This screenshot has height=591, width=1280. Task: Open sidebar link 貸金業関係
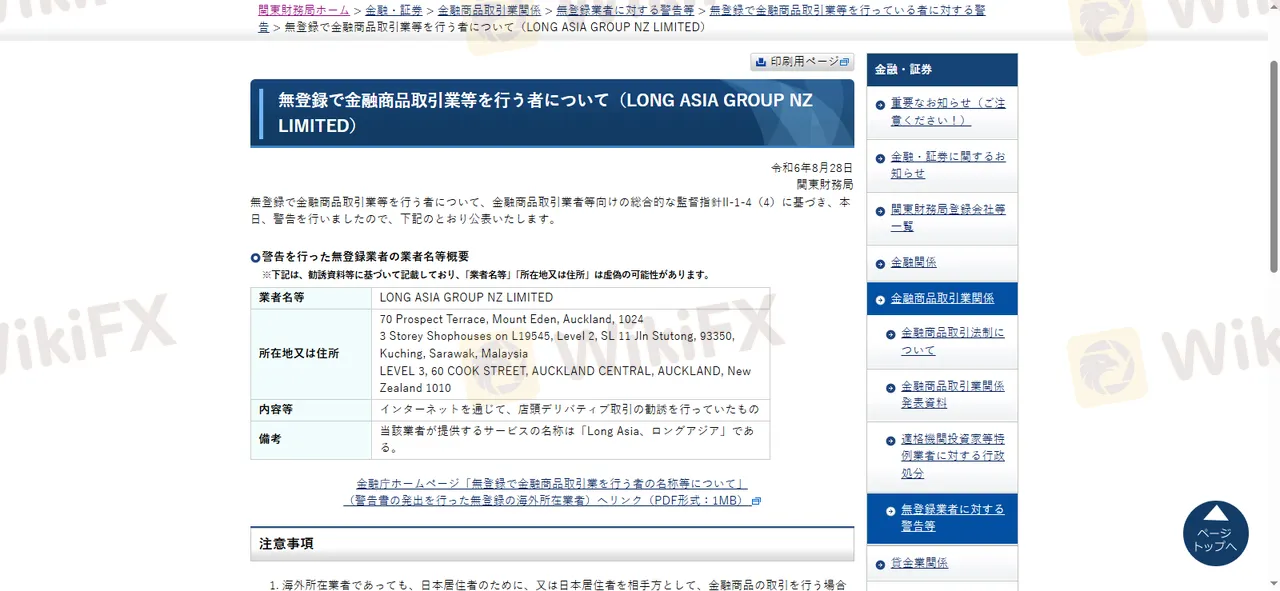pos(919,563)
